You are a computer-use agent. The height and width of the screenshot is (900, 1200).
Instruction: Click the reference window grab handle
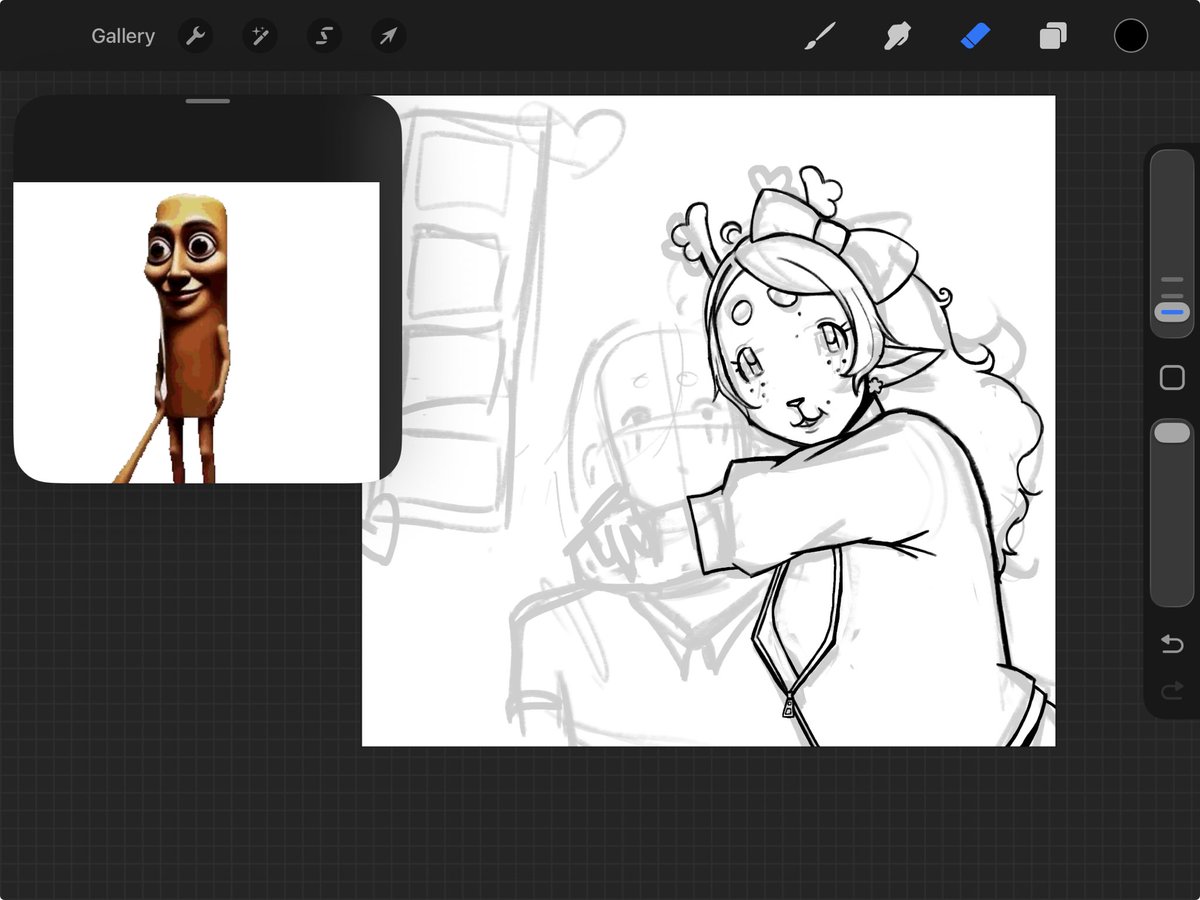click(x=208, y=101)
